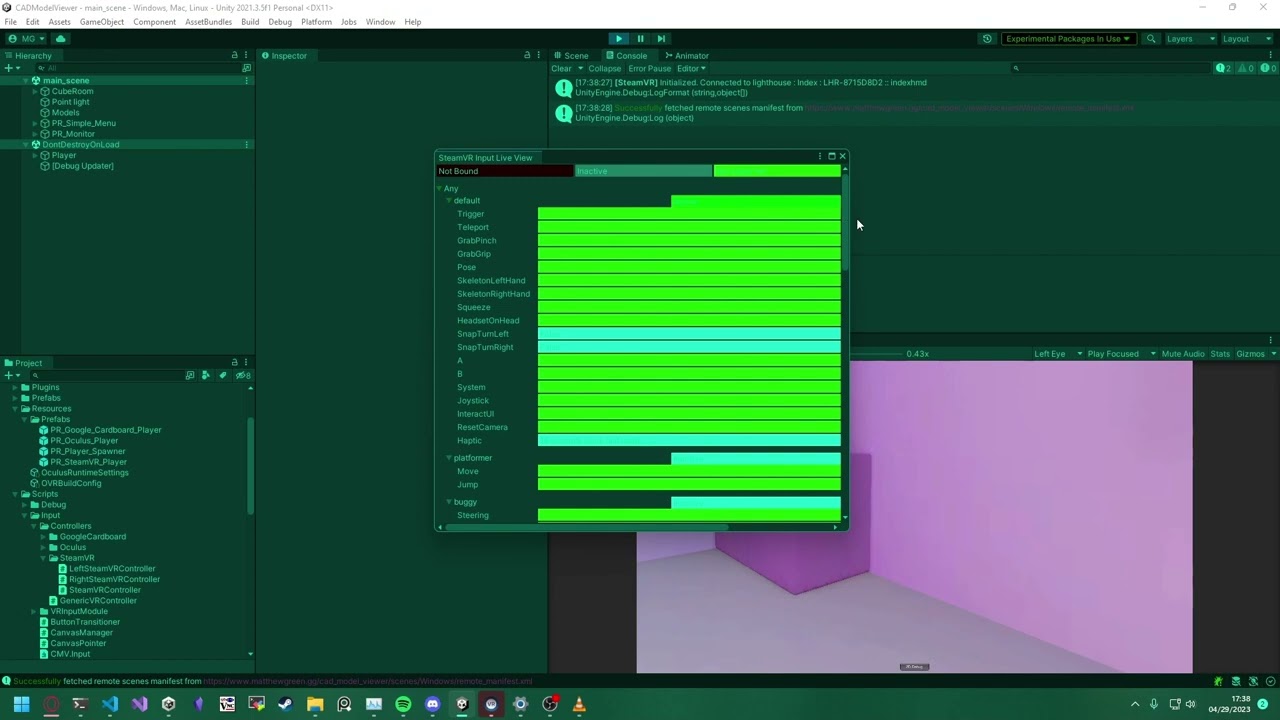The height and width of the screenshot is (720, 1280).
Task: Select the Console tab
Action: [x=626, y=56]
